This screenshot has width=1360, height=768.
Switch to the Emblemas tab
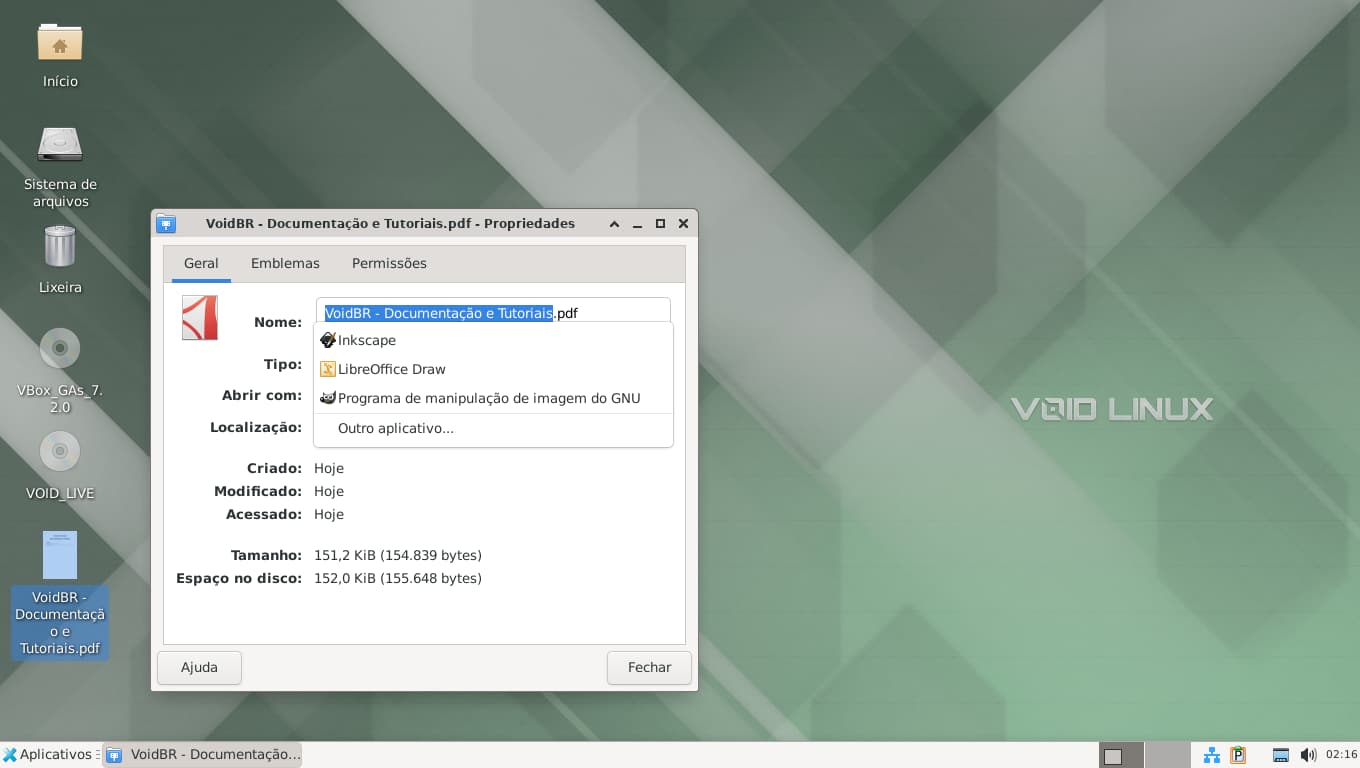tap(285, 263)
